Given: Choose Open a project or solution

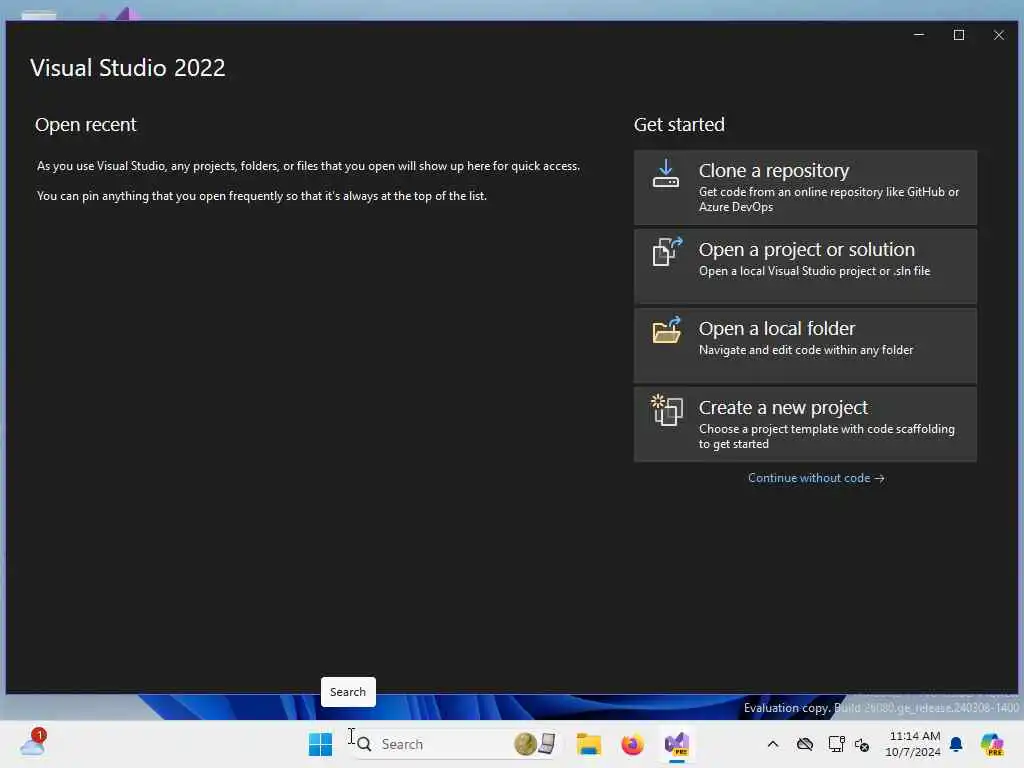Looking at the screenshot, I should point(805,266).
